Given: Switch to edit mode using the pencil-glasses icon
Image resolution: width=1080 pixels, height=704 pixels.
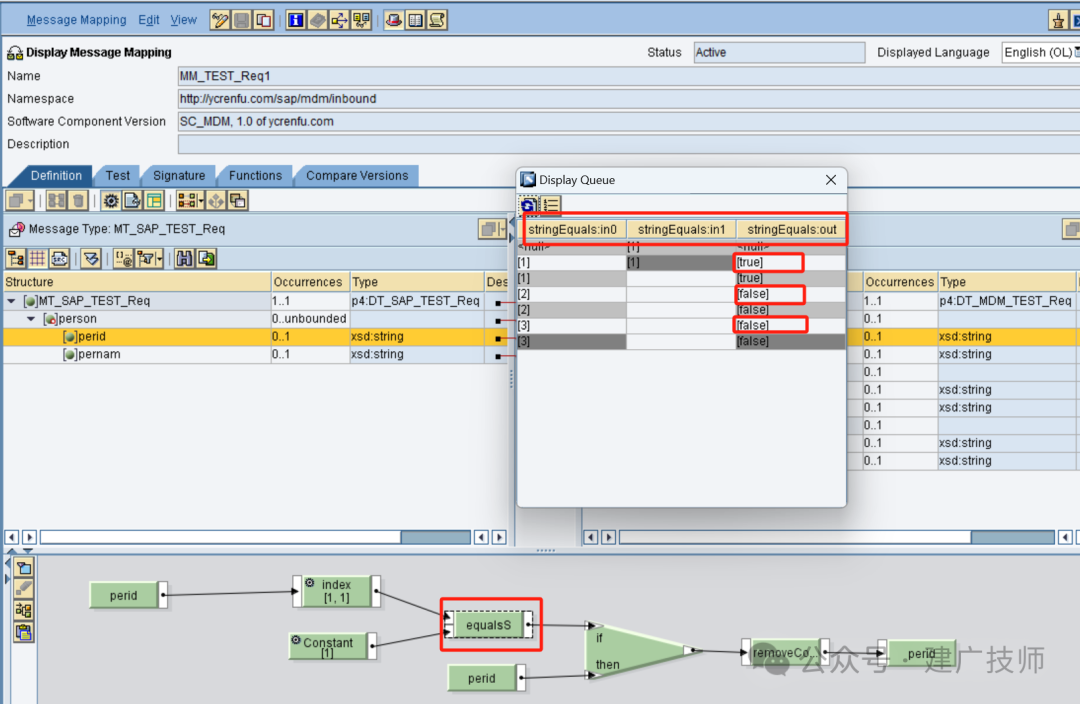Looking at the screenshot, I should pyautogui.click(x=220, y=20).
